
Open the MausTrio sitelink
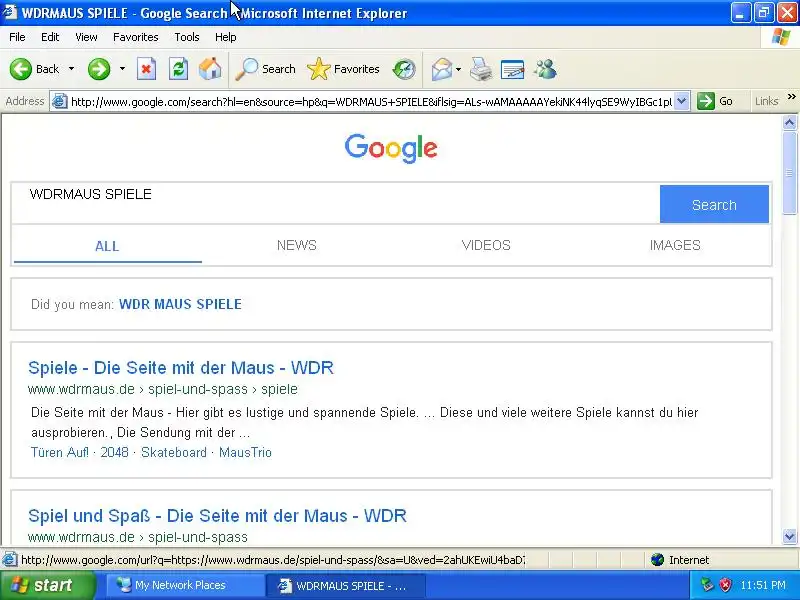245,452
